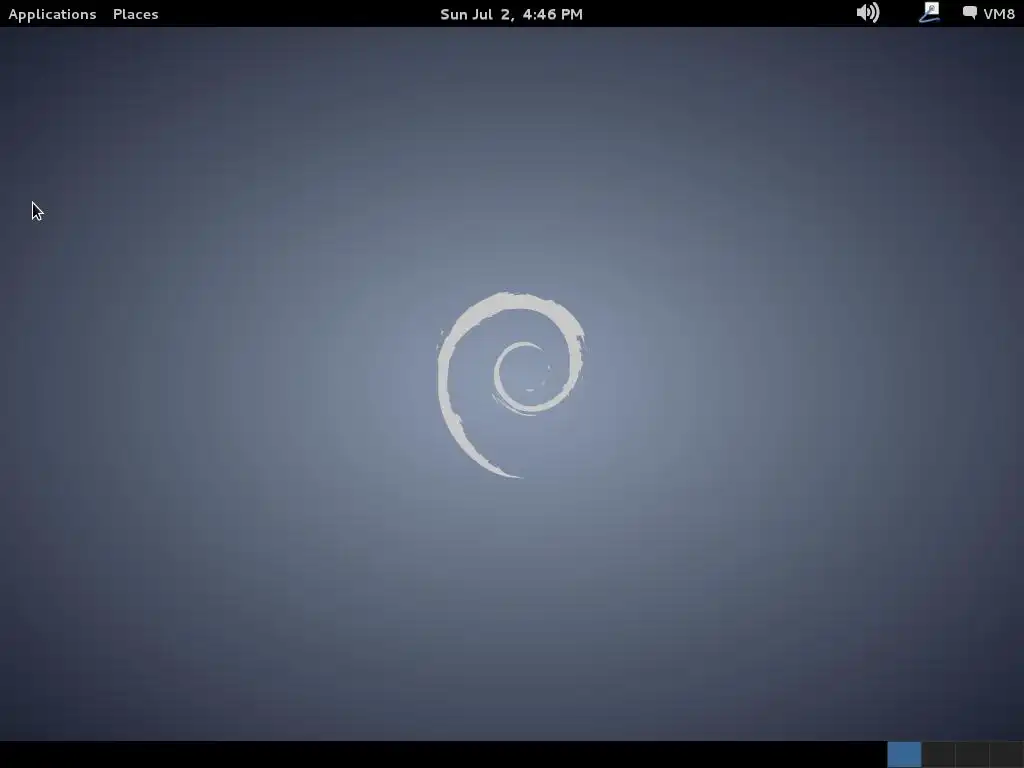Open the Applications menu
The width and height of the screenshot is (1024, 768).
tap(52, 14)
